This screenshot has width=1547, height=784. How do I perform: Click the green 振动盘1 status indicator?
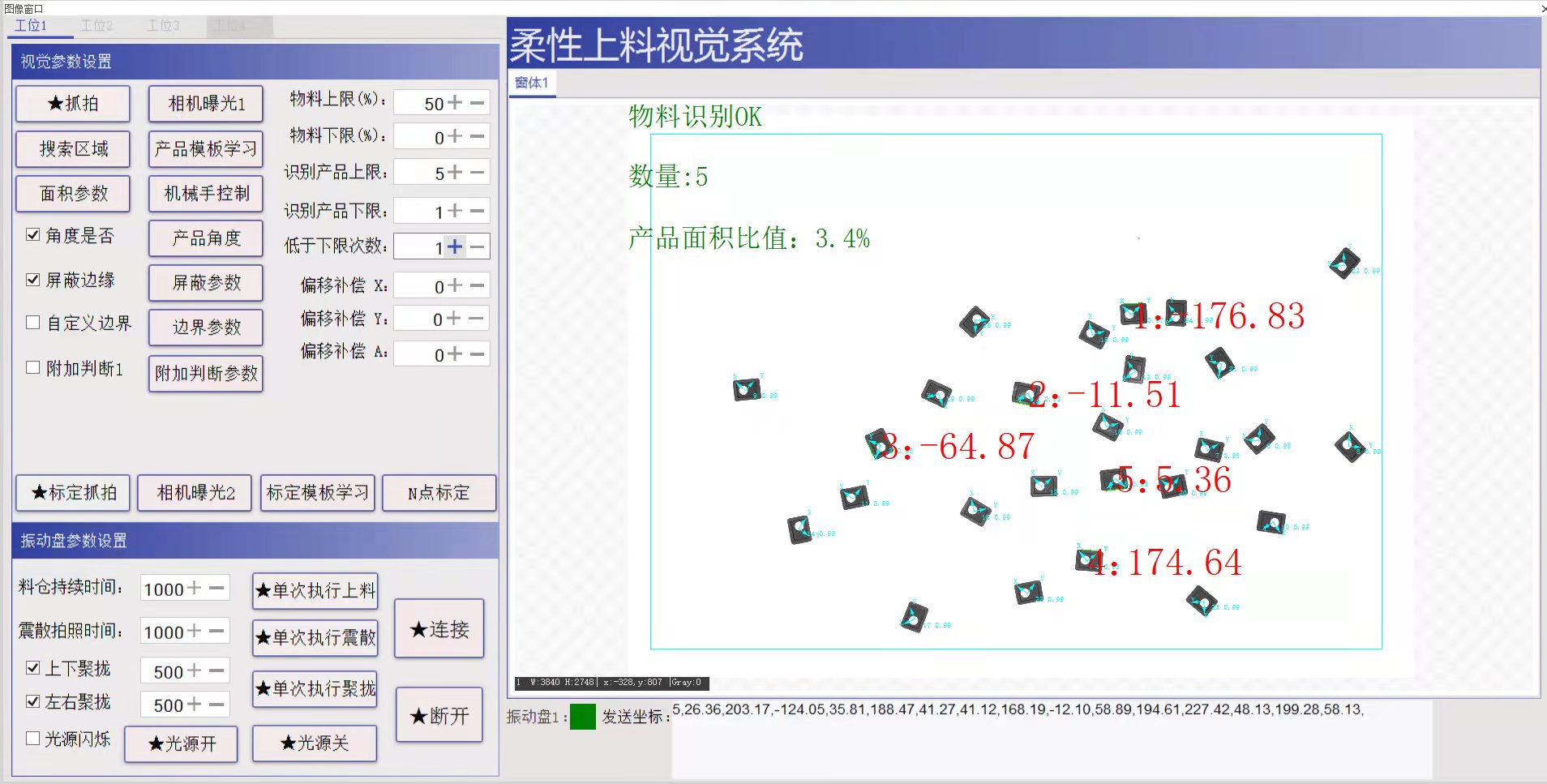(582, 717)
